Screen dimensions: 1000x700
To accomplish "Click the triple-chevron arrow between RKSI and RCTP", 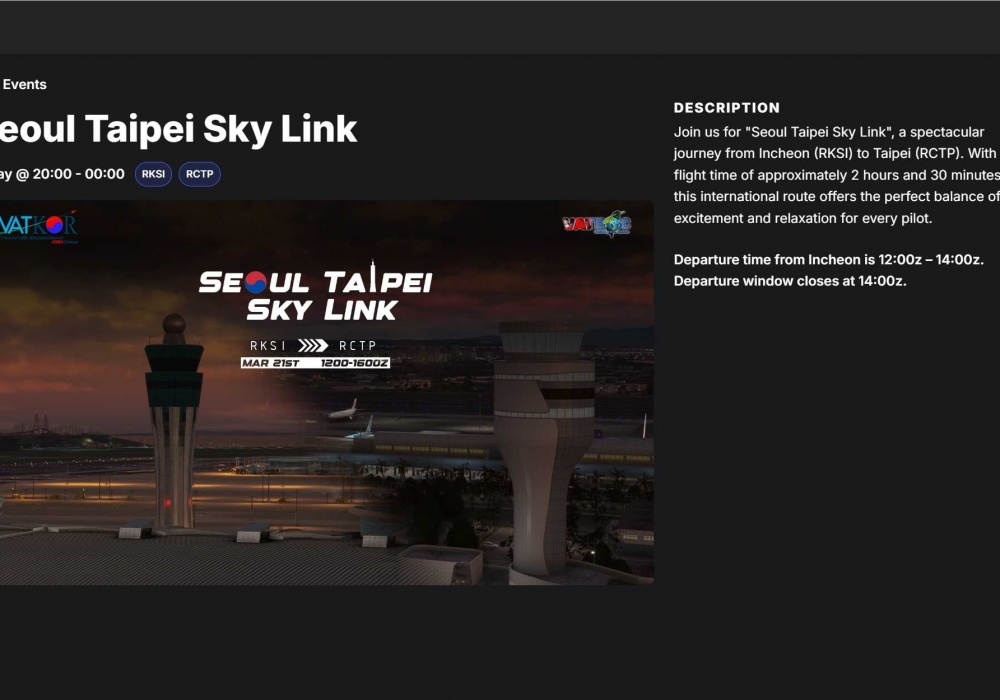I will pyautogui.click(x=313, y=345).
